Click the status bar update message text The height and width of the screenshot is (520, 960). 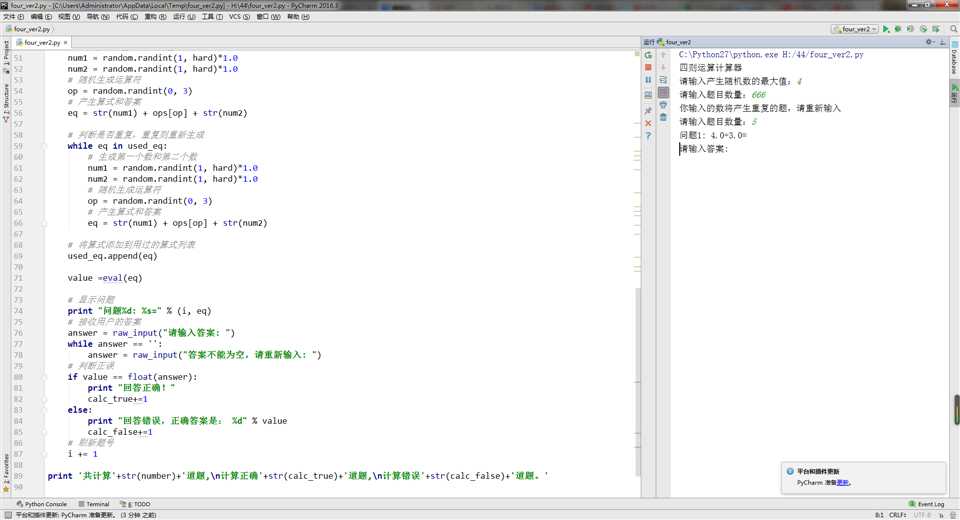click(x=85, y=515)
